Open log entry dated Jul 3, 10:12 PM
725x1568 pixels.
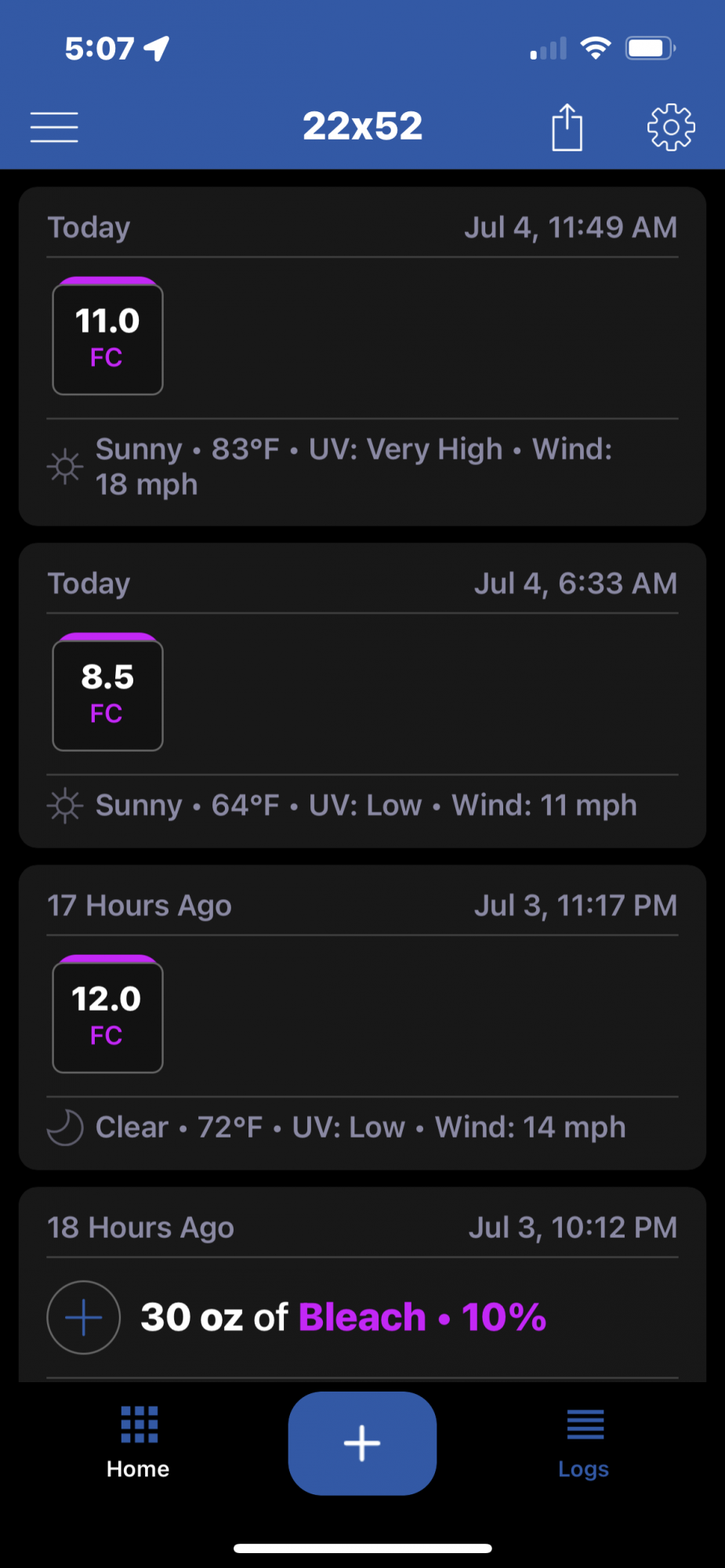tap(362, 1284)
